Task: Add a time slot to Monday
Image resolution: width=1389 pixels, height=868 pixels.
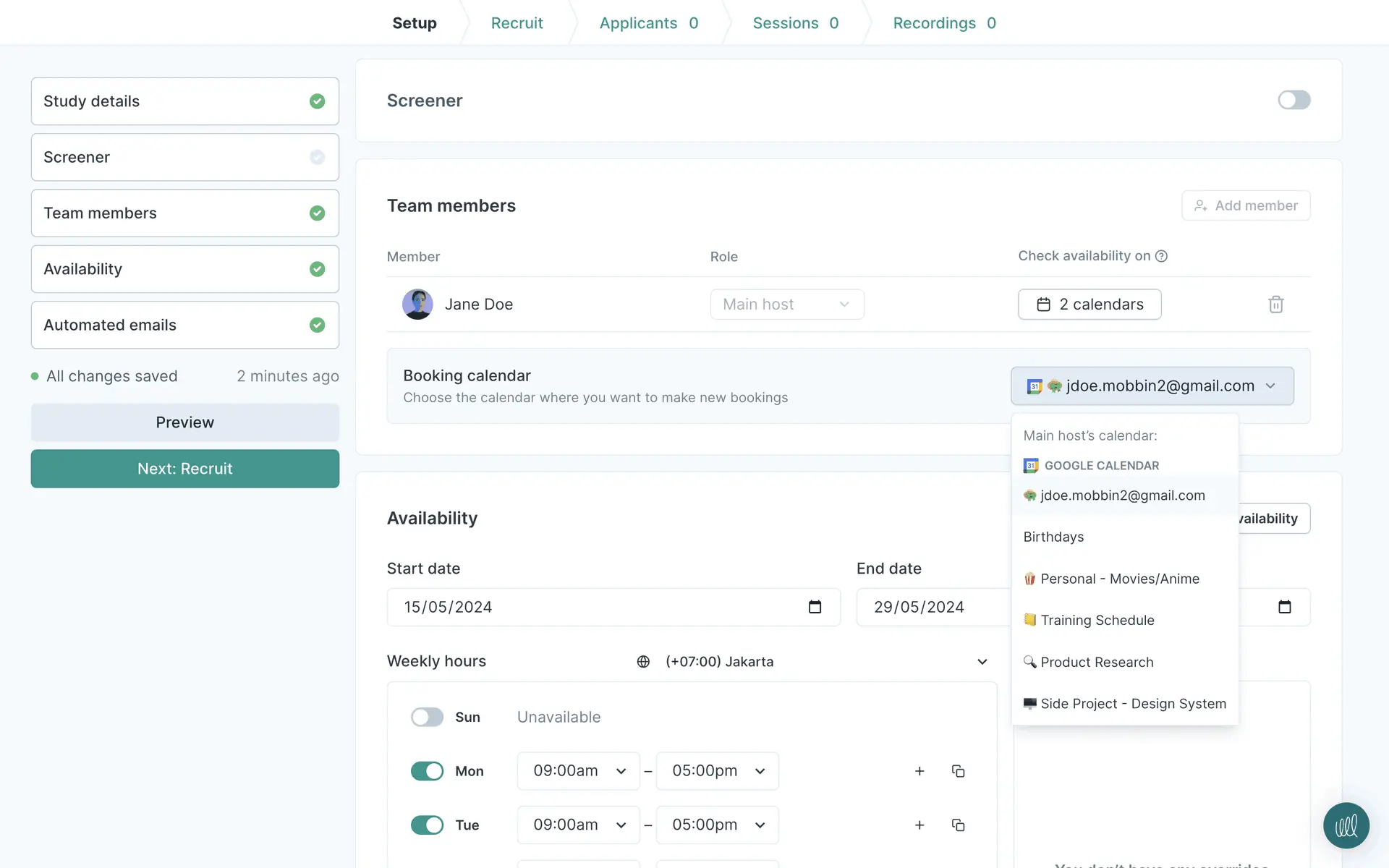Action: tap(919, 771)
